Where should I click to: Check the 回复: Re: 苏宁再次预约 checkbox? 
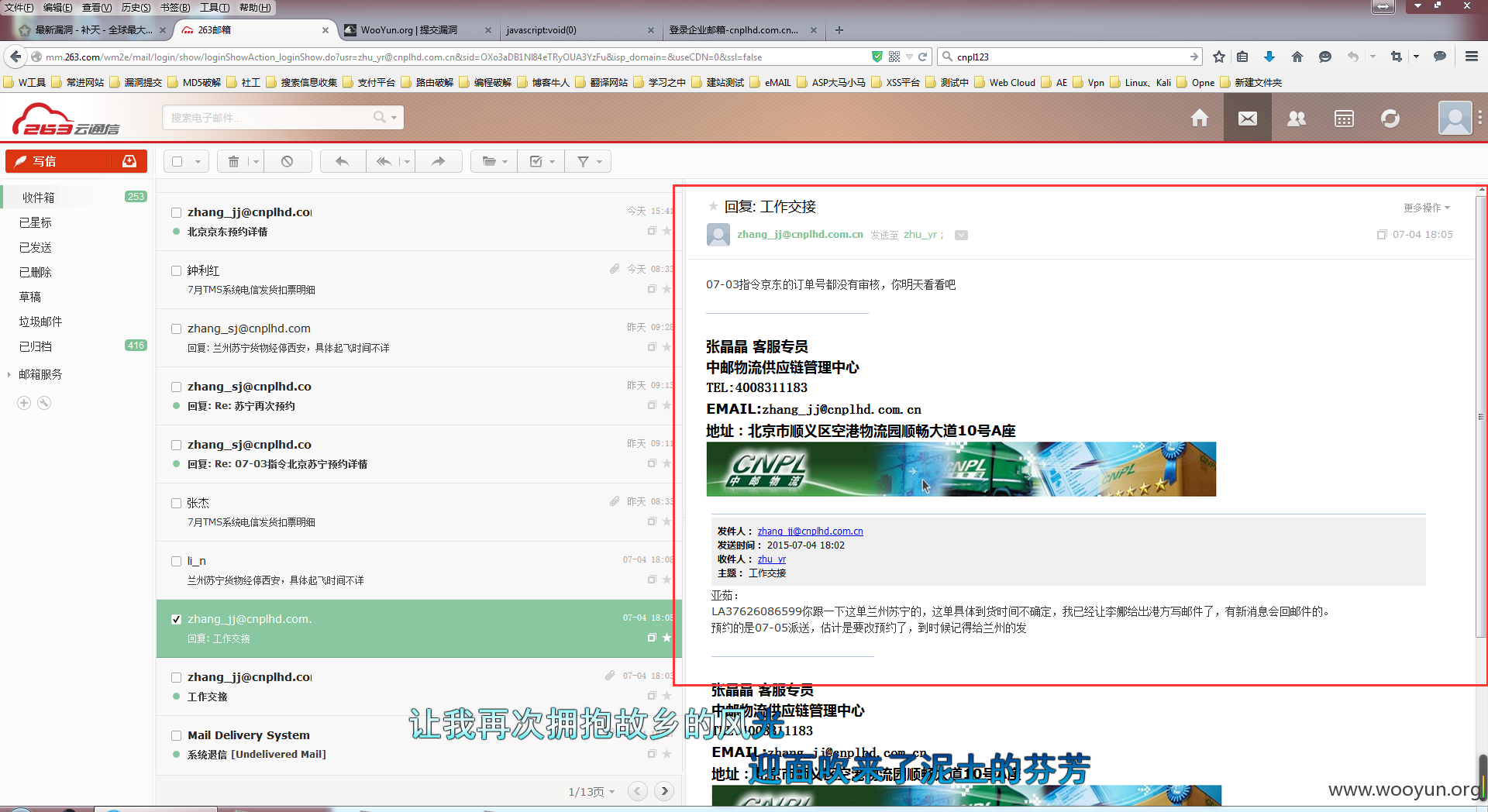click(x=177, y=387)
